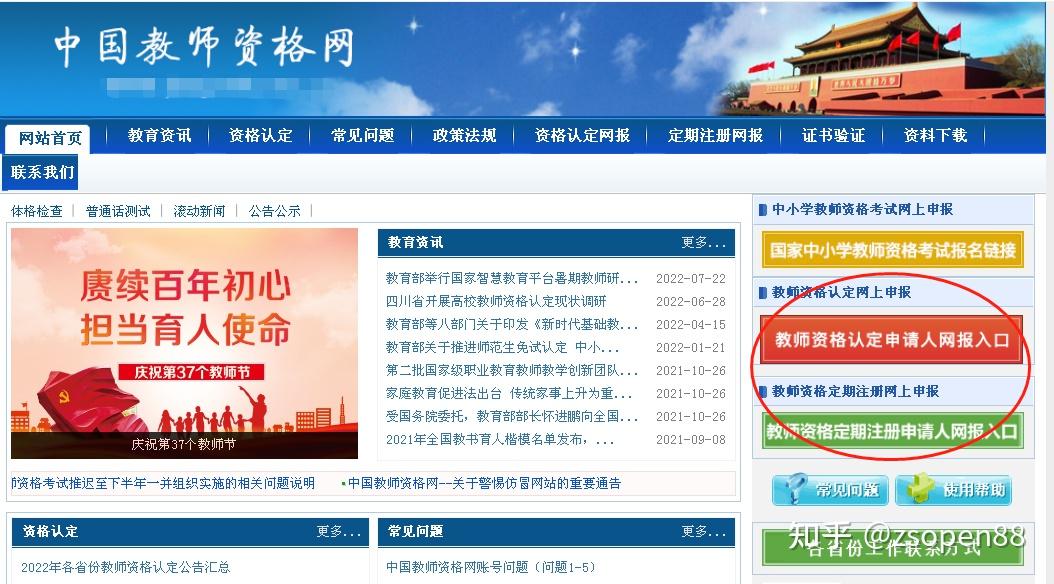Open the 普通话测试 sub-link

tap(118, 211)
